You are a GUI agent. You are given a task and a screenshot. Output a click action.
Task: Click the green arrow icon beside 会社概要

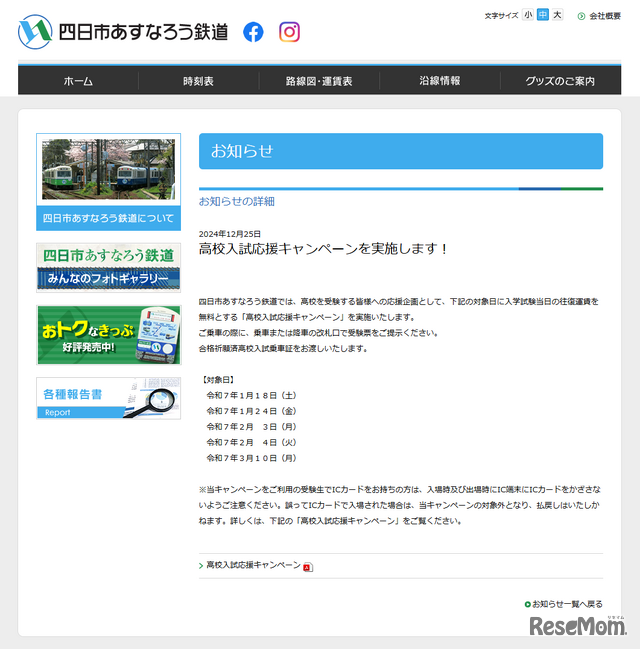pyautogui.click(x=581, y=16)
